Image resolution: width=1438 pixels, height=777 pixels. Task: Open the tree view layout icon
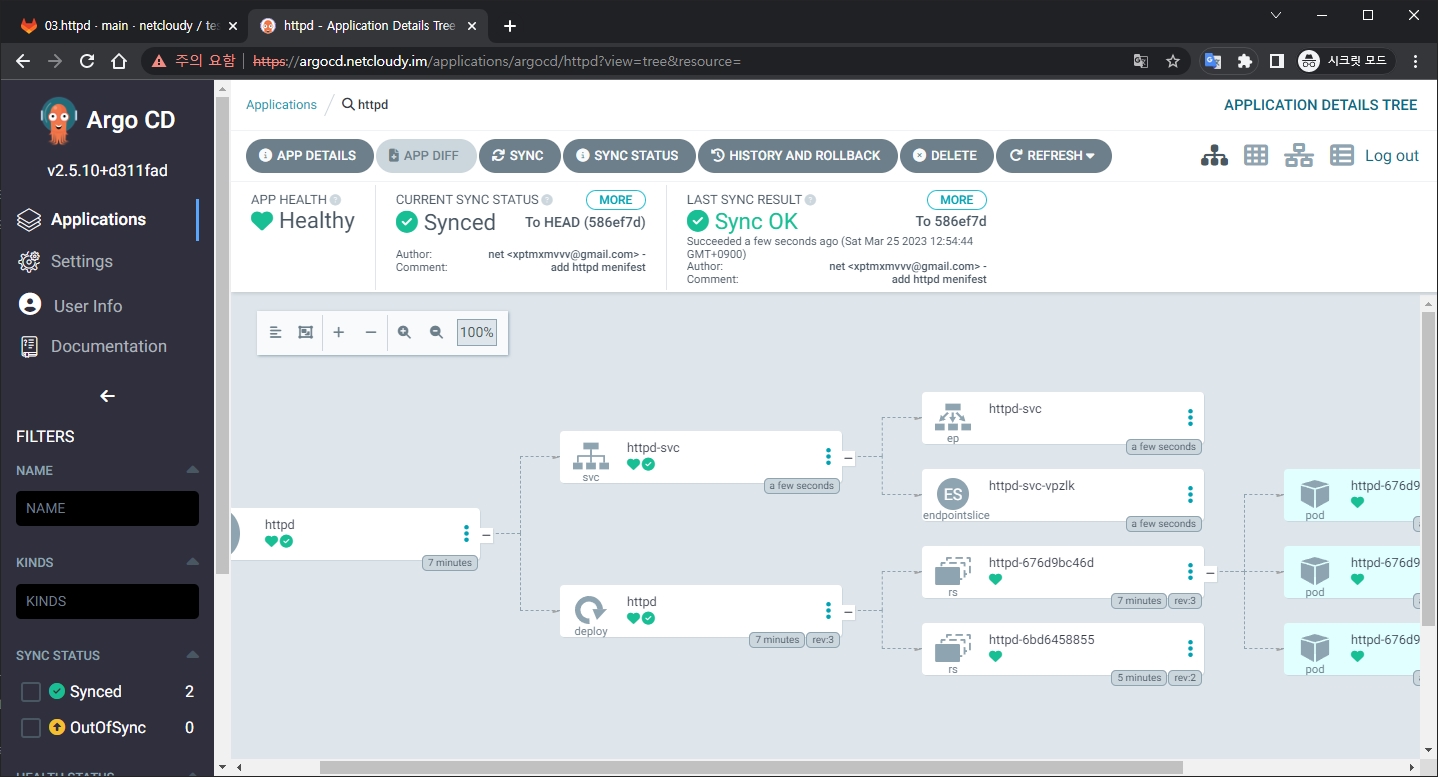coord(1214,155)
